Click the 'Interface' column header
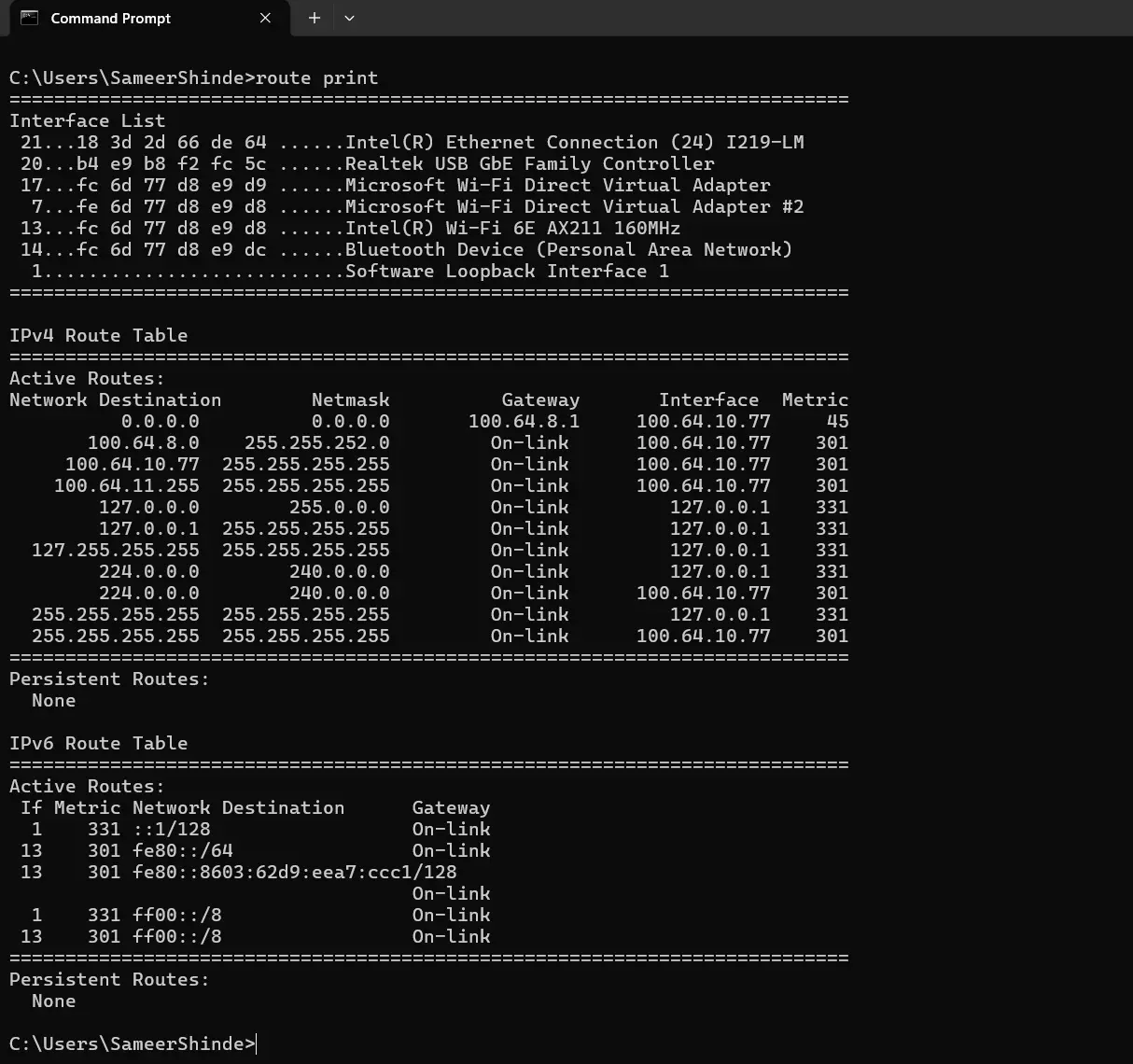 click(x=709, y=399)
